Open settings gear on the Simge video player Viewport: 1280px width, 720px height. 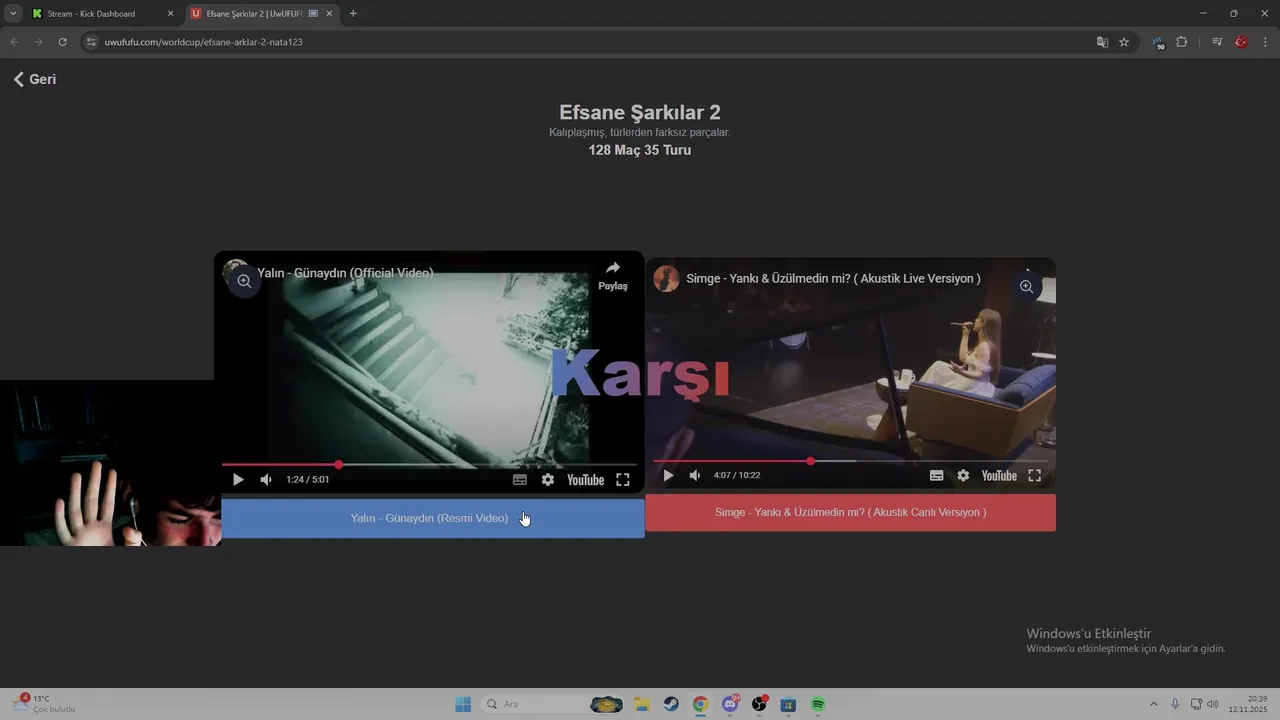[963, 476]
